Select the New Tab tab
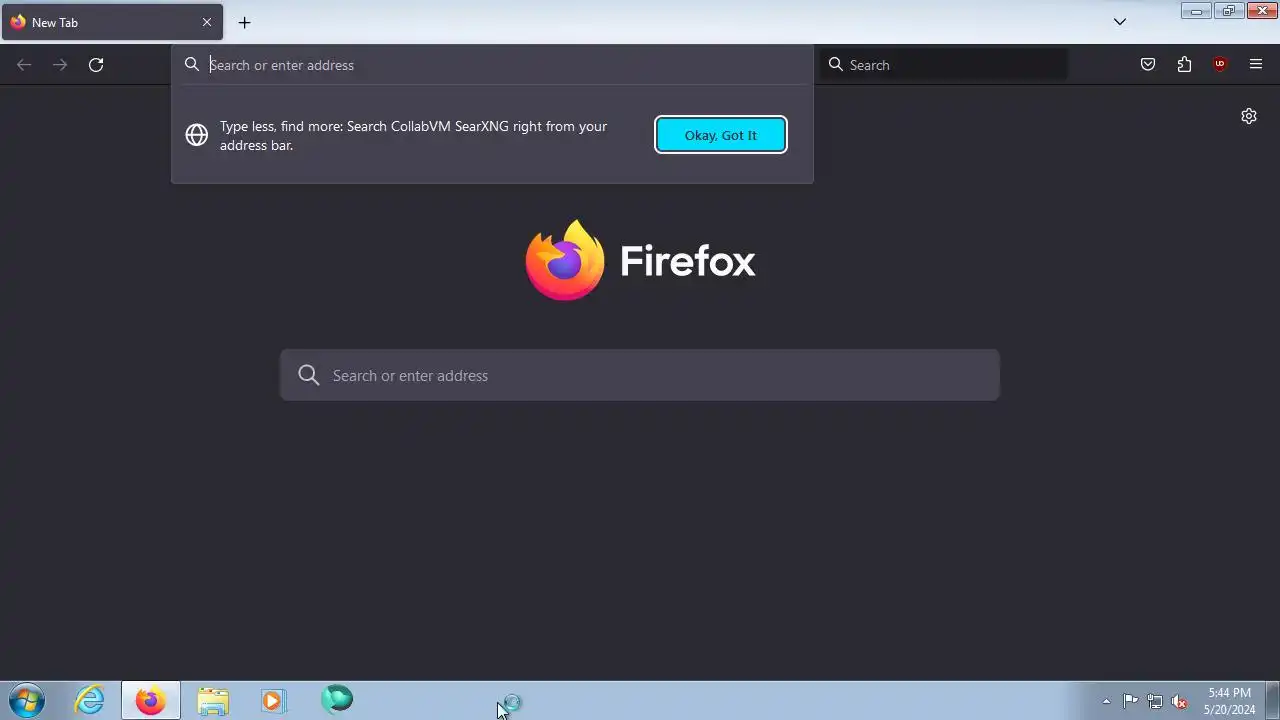The image size is (1280, 720). pos(112,22)
